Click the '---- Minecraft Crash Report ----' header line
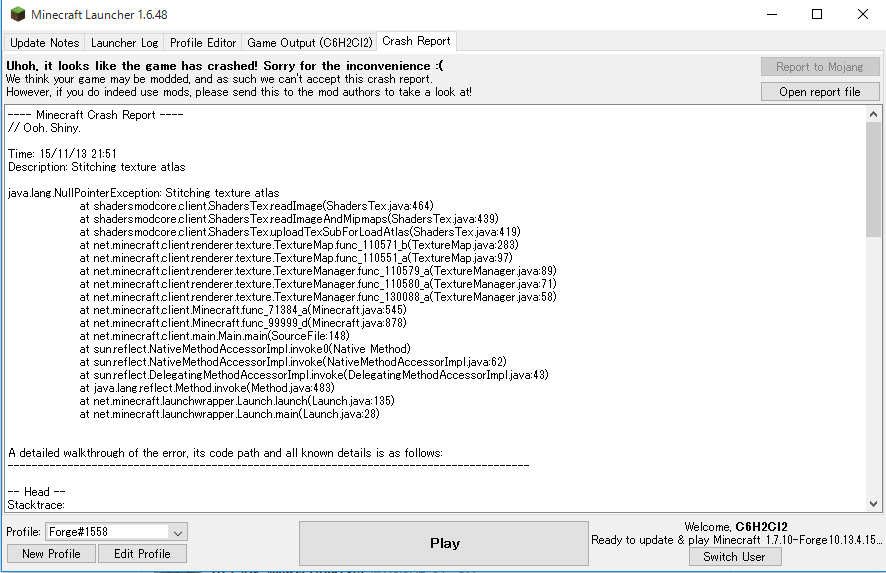Viewport: 886px width, 573px height. [x=95, y=115]
